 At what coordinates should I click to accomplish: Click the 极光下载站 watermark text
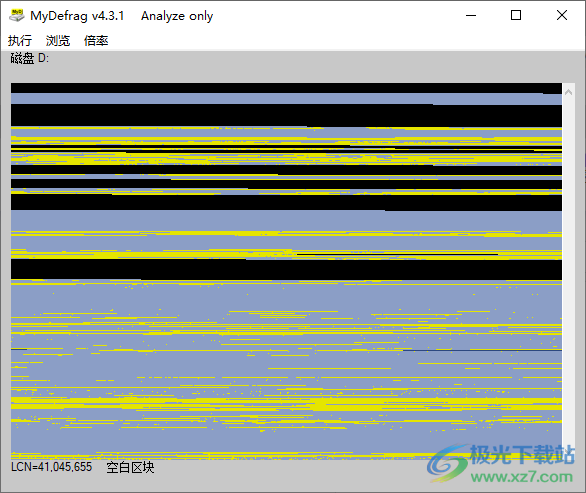coord(522,455)
